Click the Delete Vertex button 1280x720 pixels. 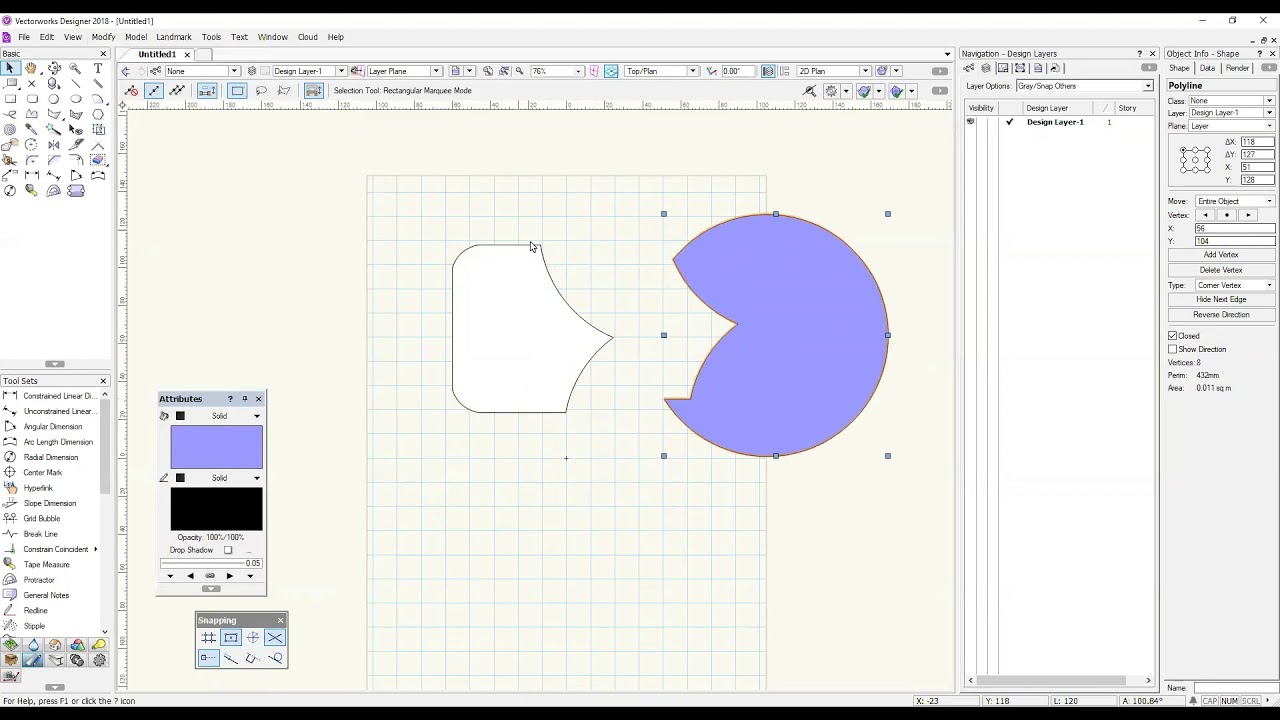tap(1221, 270)
